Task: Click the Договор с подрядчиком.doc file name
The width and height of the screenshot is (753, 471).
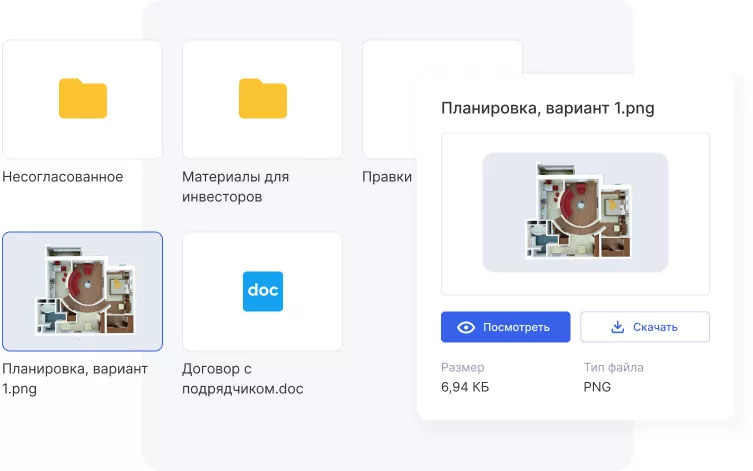Action: pos(242,379)
